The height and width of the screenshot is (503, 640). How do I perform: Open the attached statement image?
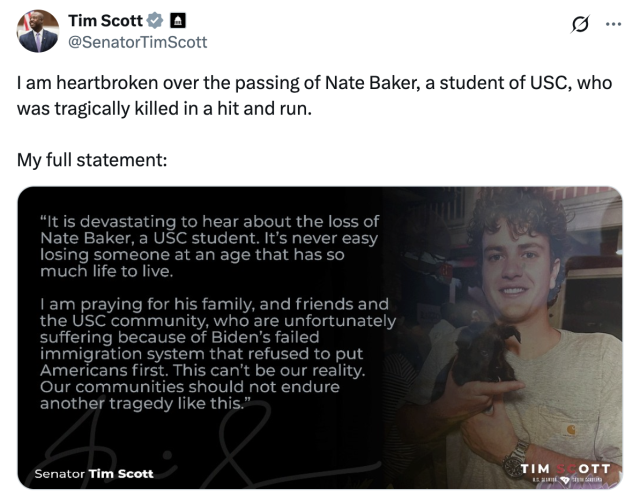point(320,338)
